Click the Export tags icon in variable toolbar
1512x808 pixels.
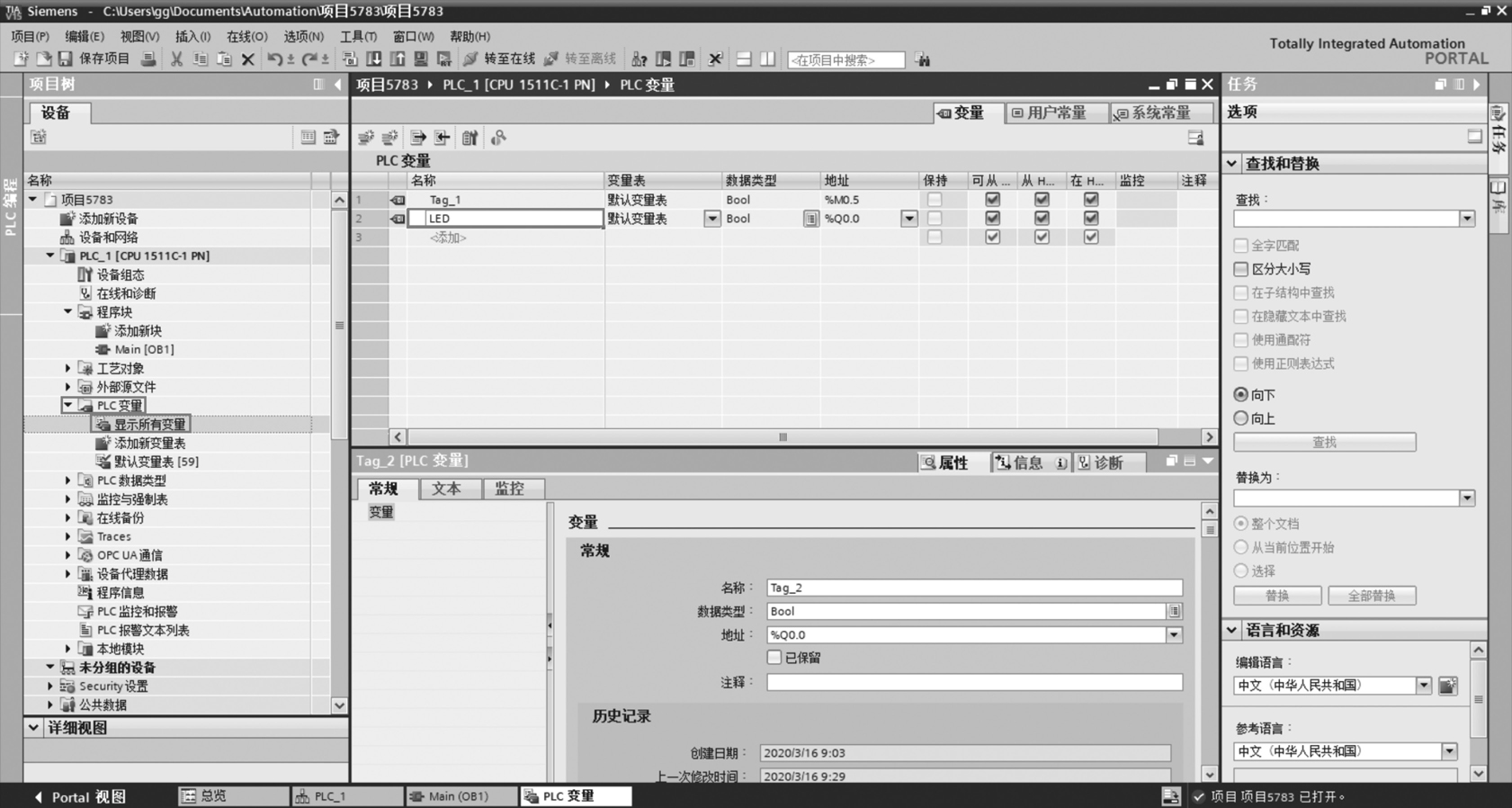coord(418,138)
